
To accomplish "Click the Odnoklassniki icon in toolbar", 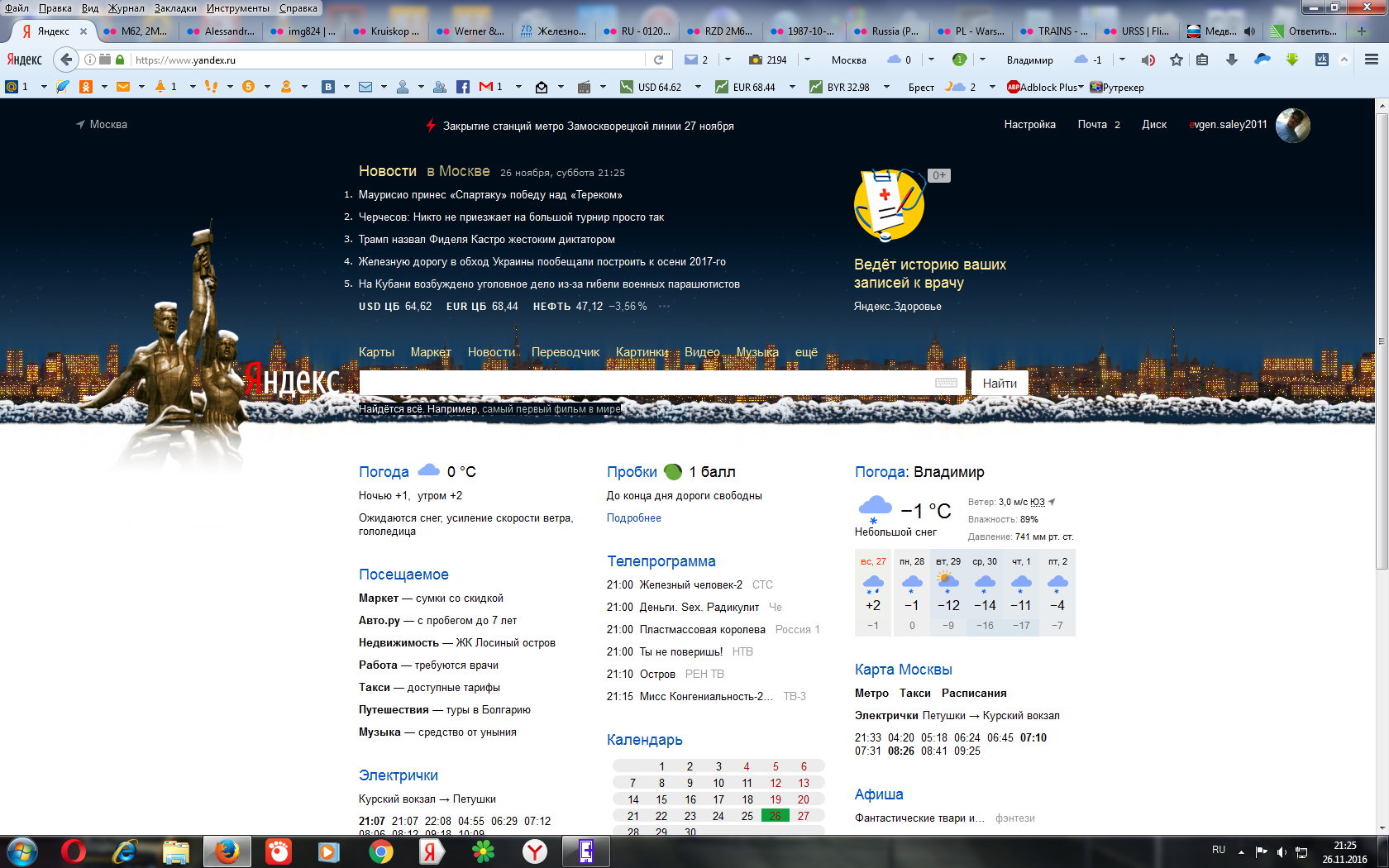I will point(85,87).
